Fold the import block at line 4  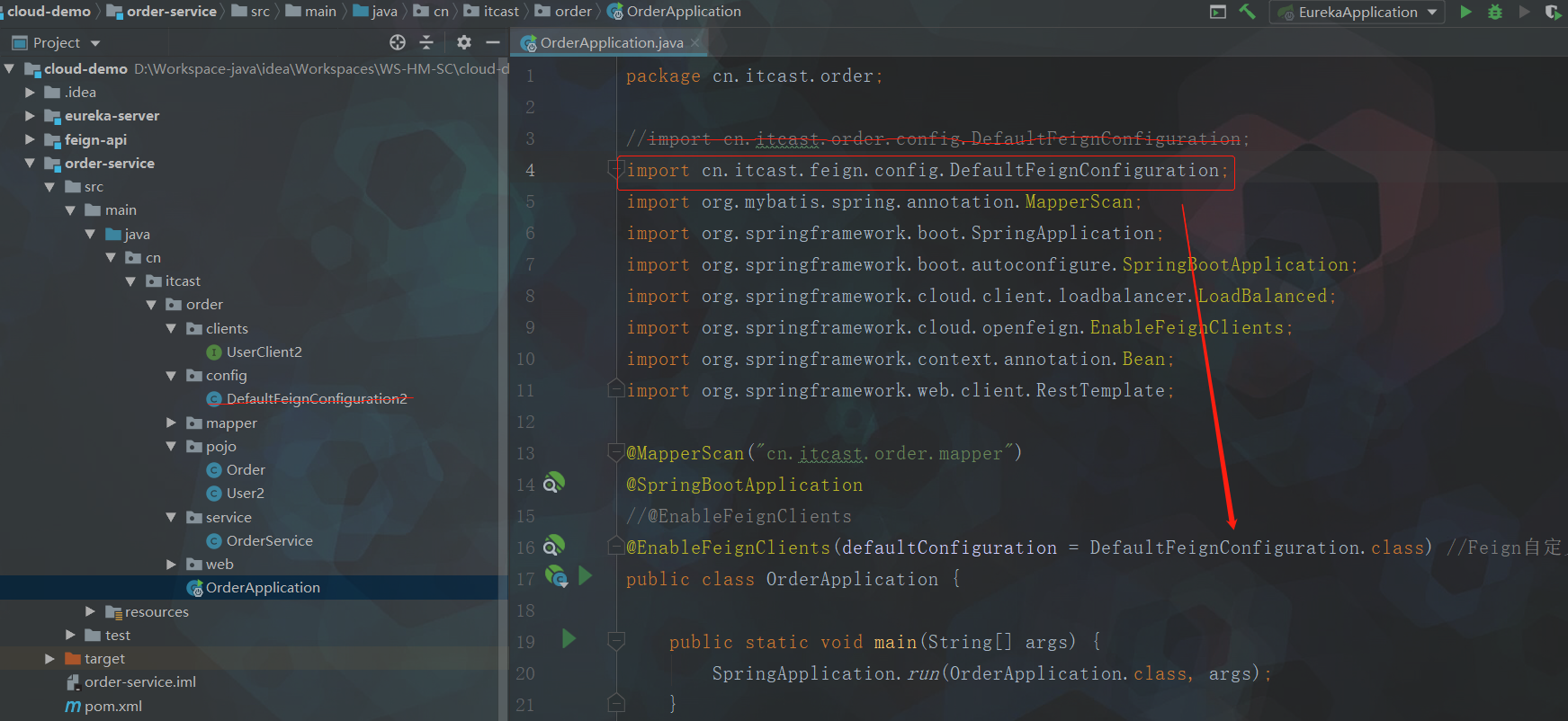click(615, 169)
